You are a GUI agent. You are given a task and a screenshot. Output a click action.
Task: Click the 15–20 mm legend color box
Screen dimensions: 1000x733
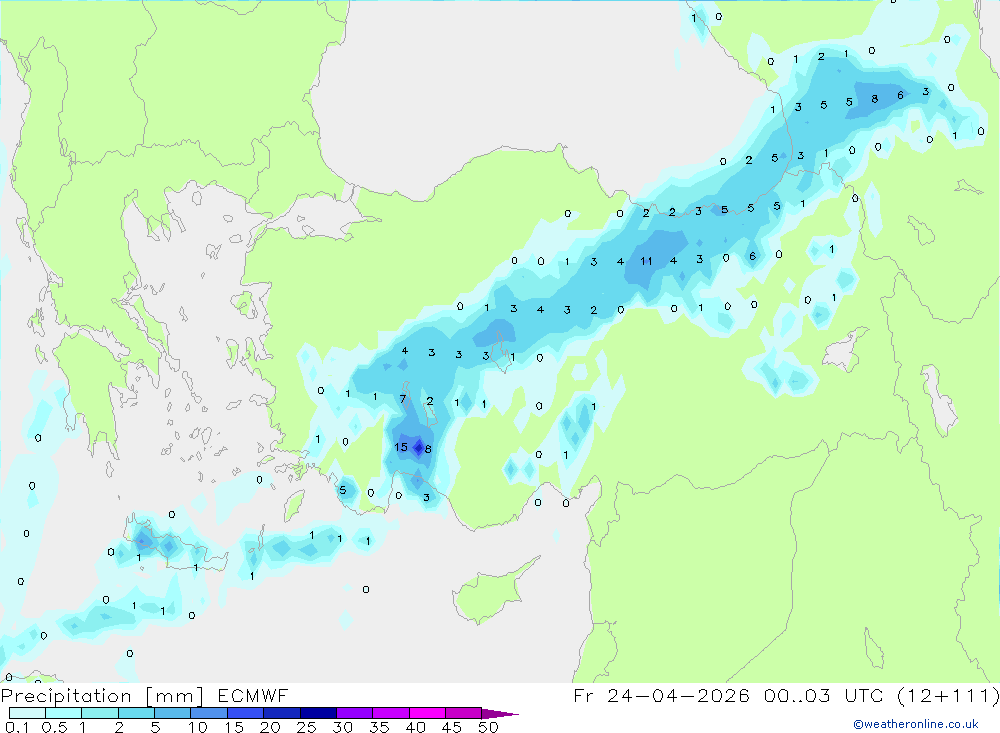coord(246,713)
